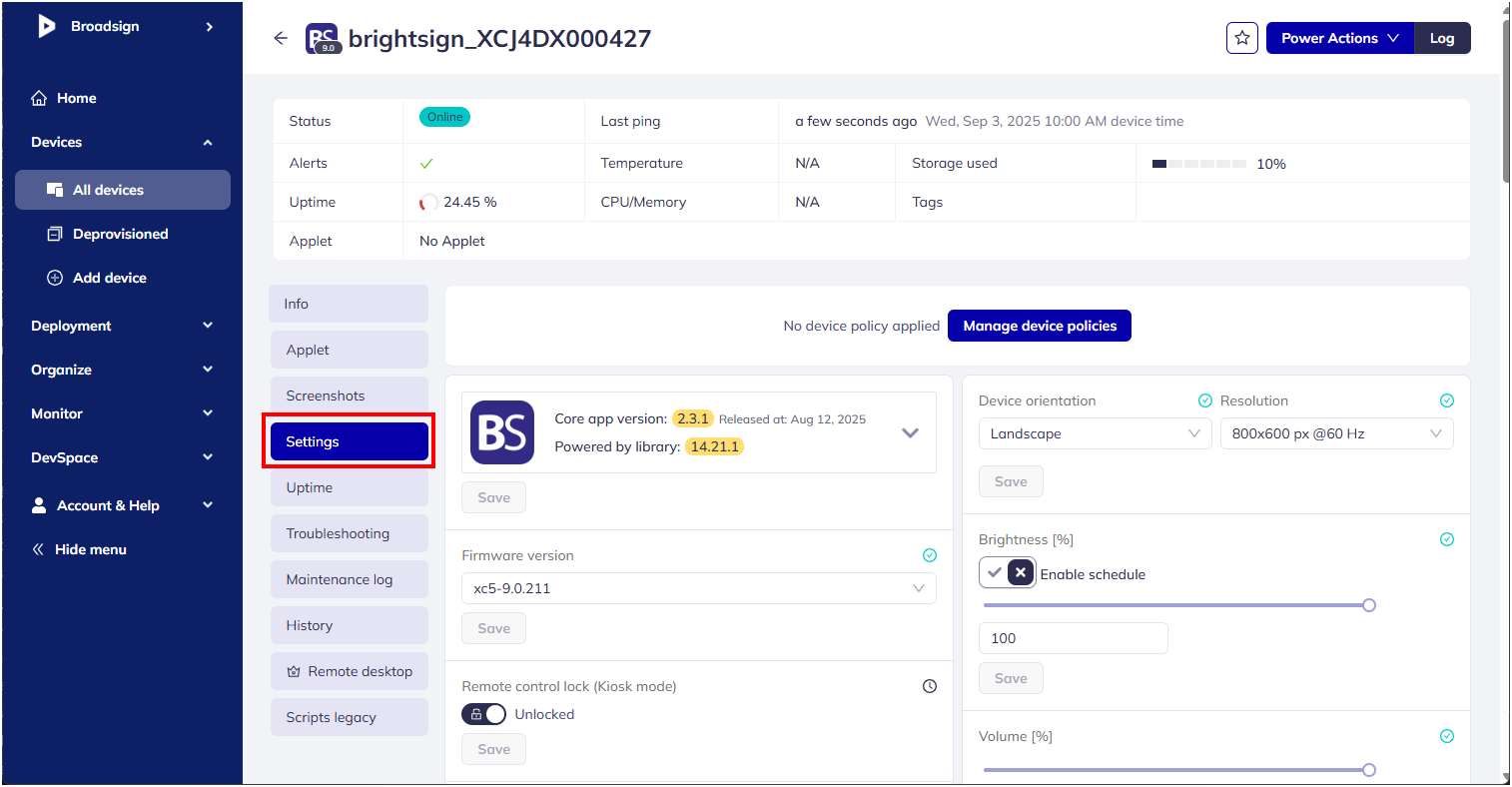Open the Screenshots tab
The width and height of the screenshot is (1512, 787).
point(350,395)
